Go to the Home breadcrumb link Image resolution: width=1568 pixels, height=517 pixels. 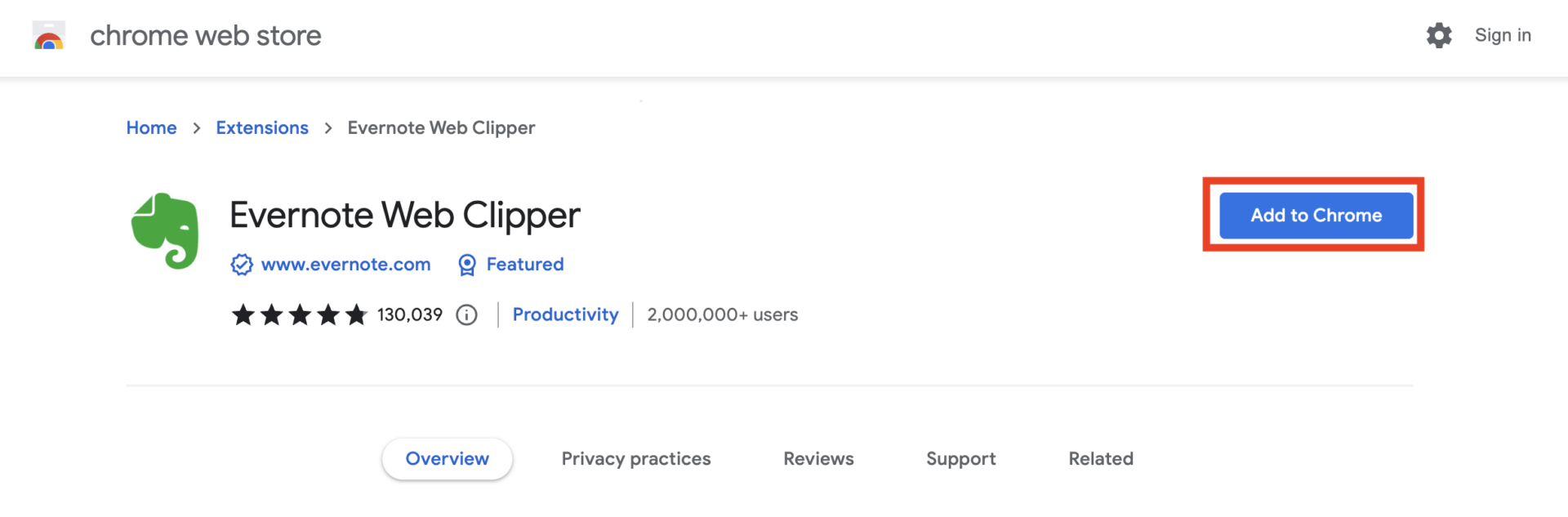pos(151,128)
